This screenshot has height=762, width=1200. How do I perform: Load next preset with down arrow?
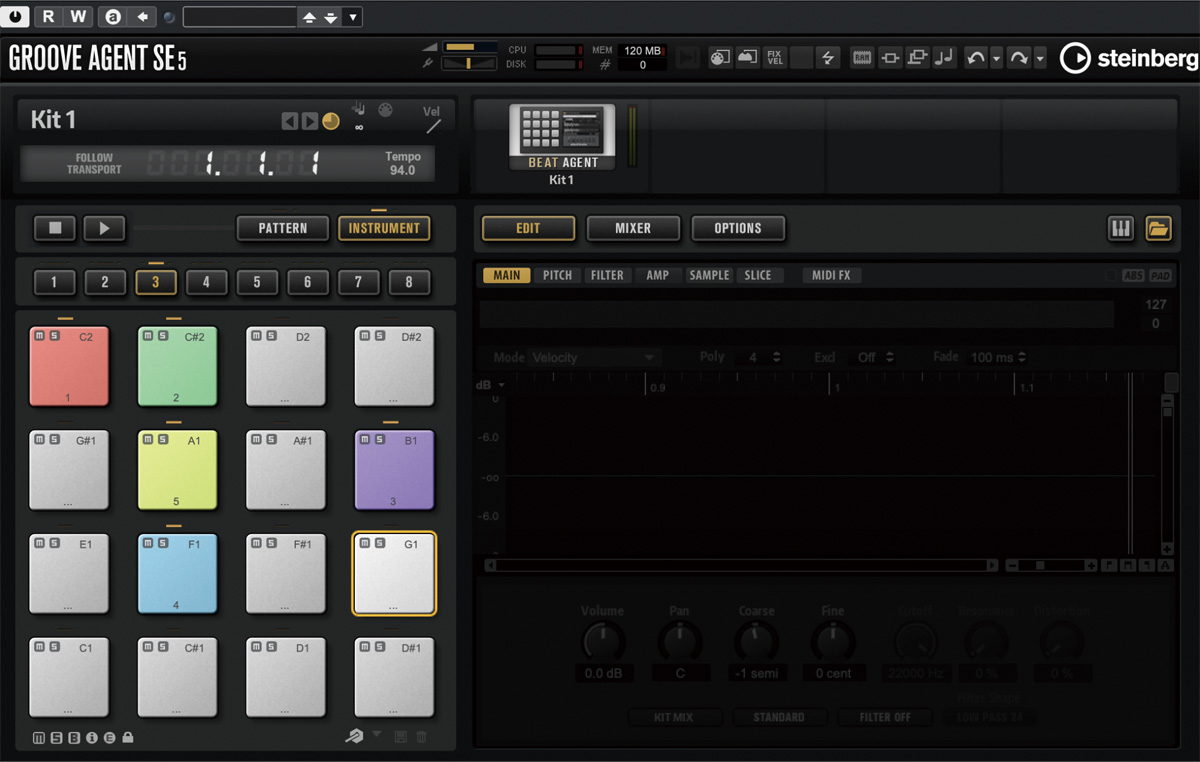(331, 17)
